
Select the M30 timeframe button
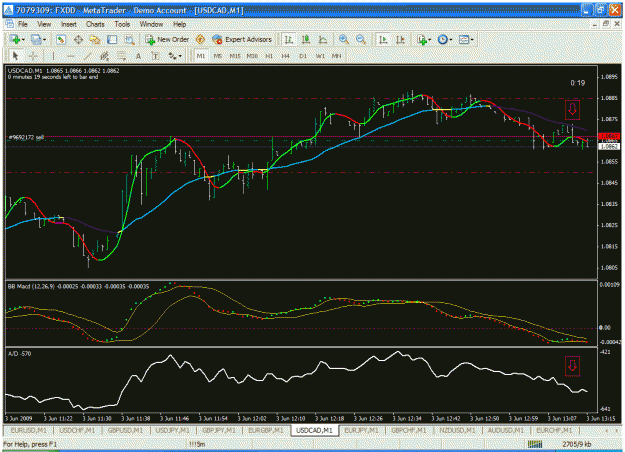point(252,56)
